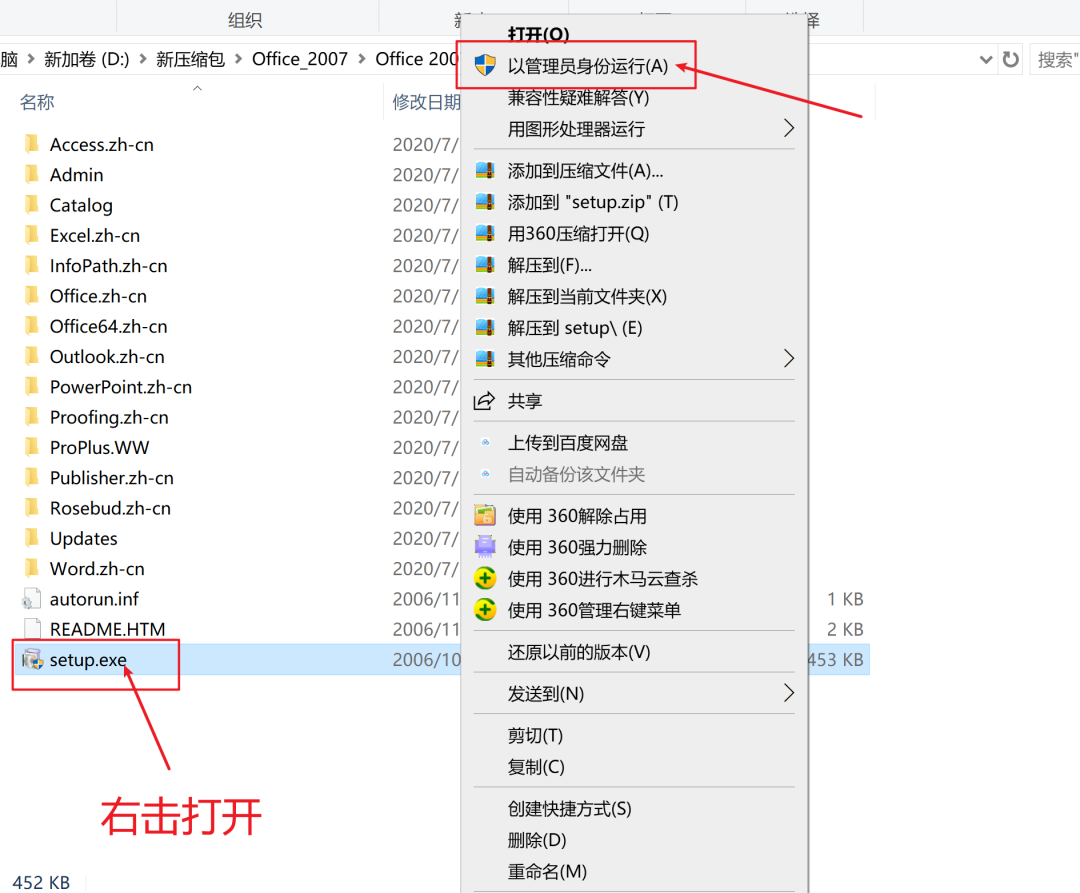The image size is (1080, 893).
Task: Click the purple icon beside 使用360强力删除
Action: click(485, 546)
